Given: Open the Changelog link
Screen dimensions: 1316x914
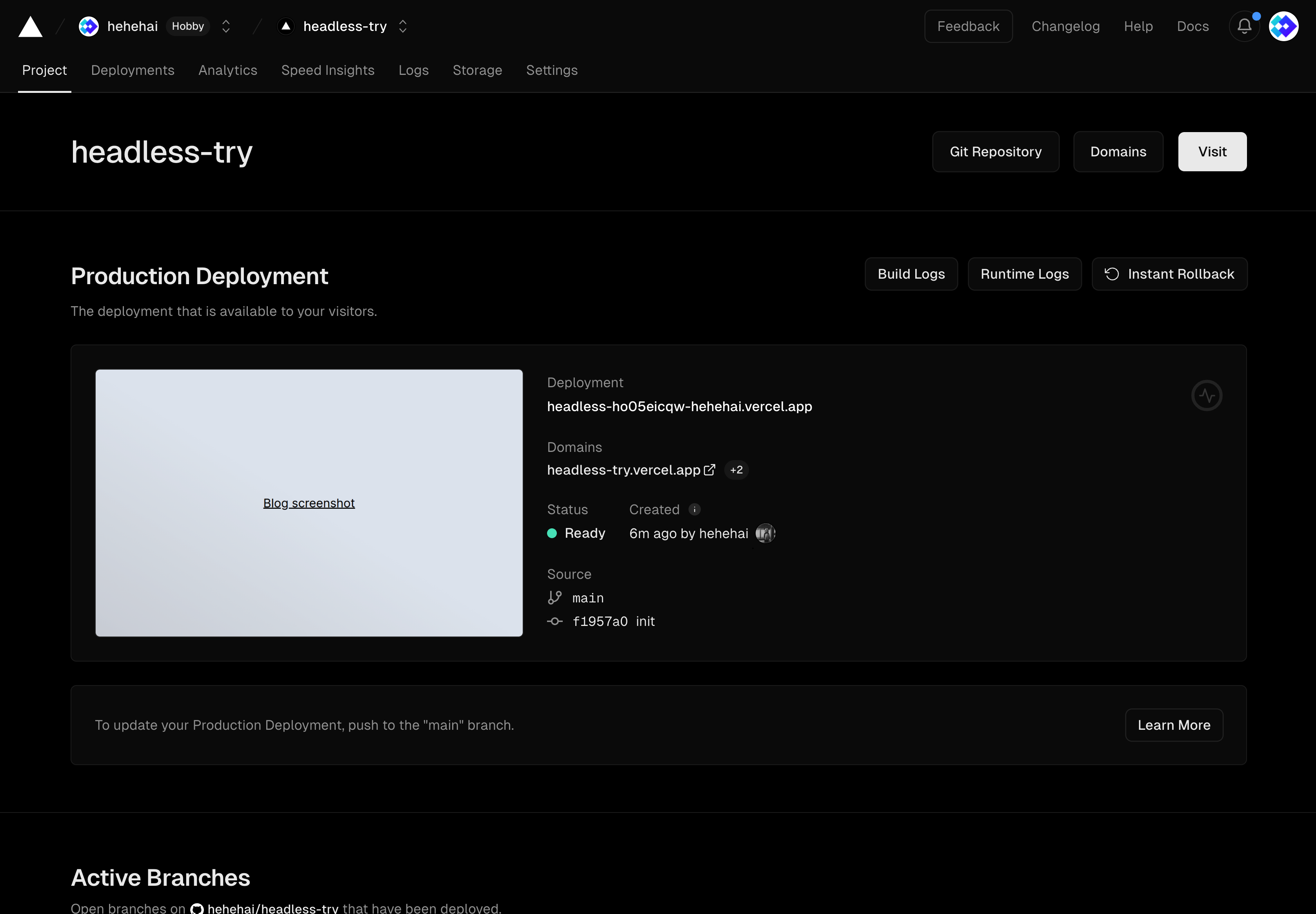Looking at the screenshot, I should [x=1066, y=26].
